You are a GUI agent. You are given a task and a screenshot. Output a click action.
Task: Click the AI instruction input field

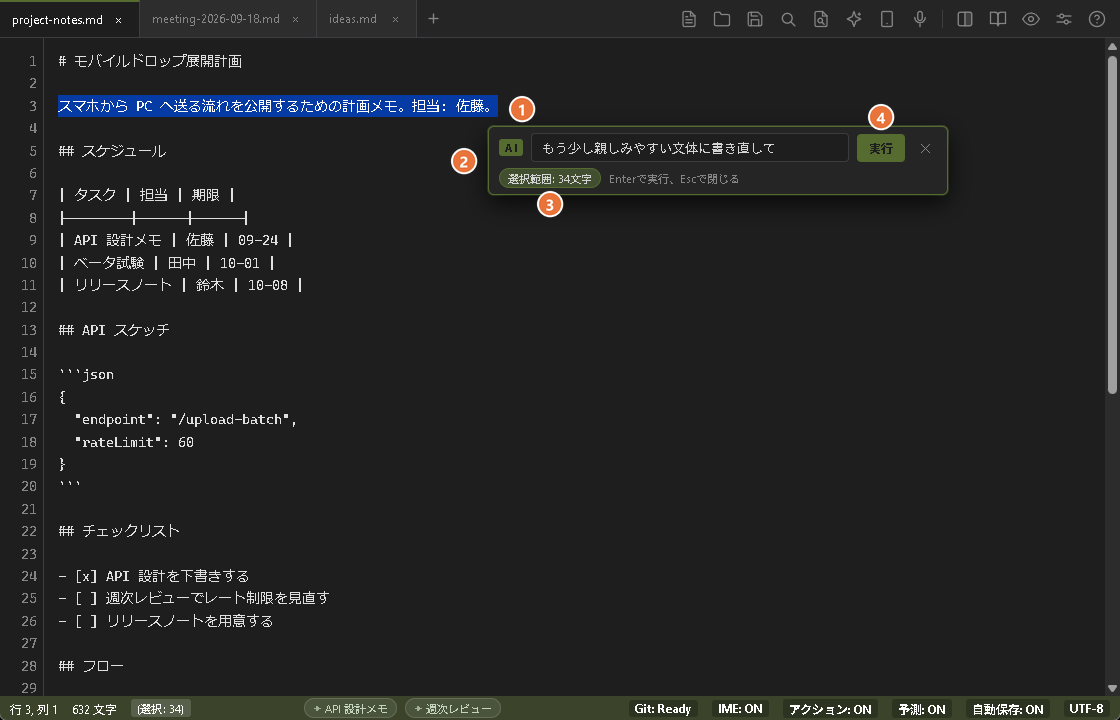[x=689, y=148]
